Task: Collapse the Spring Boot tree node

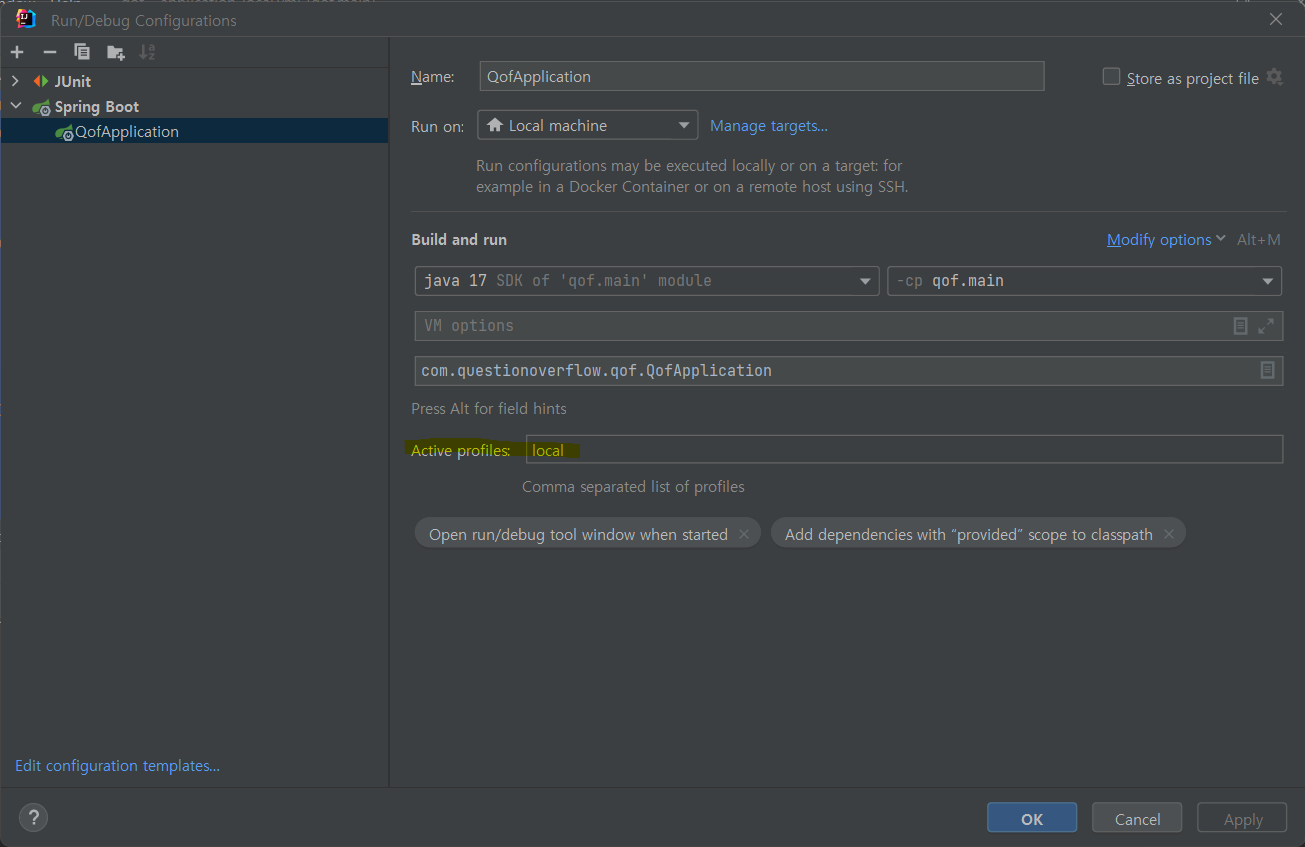Action: (15, 107)
